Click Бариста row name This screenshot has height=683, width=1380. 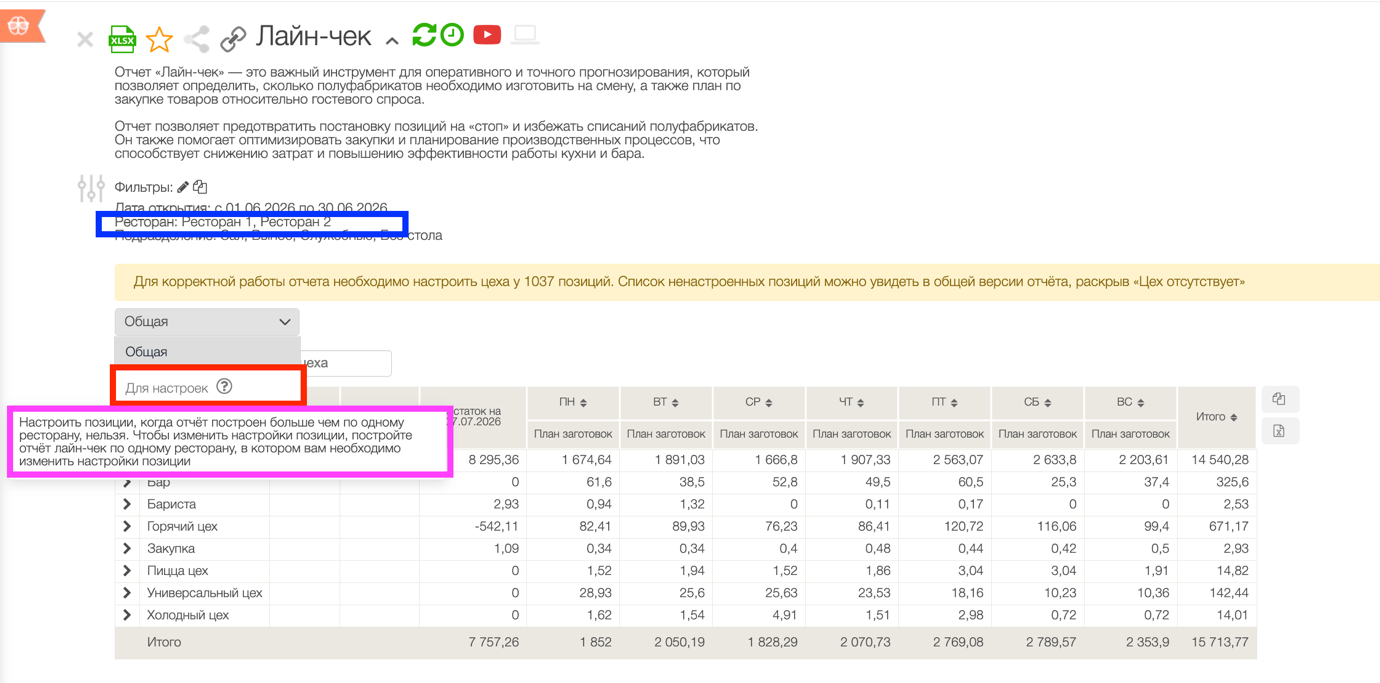(171, 504)
